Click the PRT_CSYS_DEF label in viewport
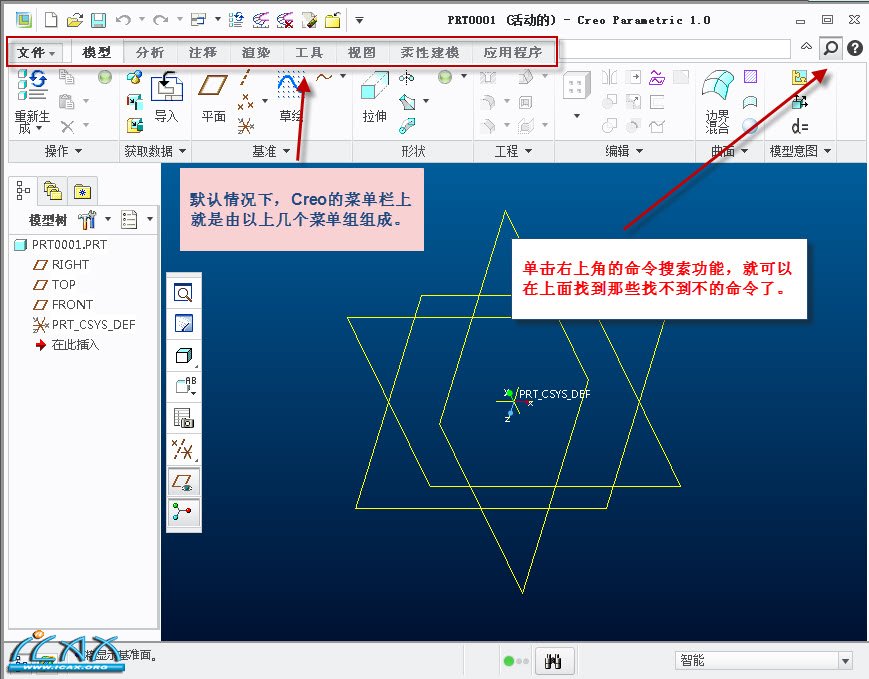The height and width of the screenshot is (679, 869). pos(554,394)
